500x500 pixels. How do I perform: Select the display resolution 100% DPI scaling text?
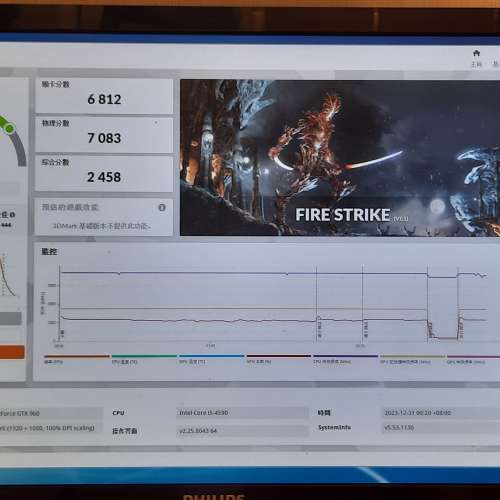pyautogui.click(x=47, y=428)
